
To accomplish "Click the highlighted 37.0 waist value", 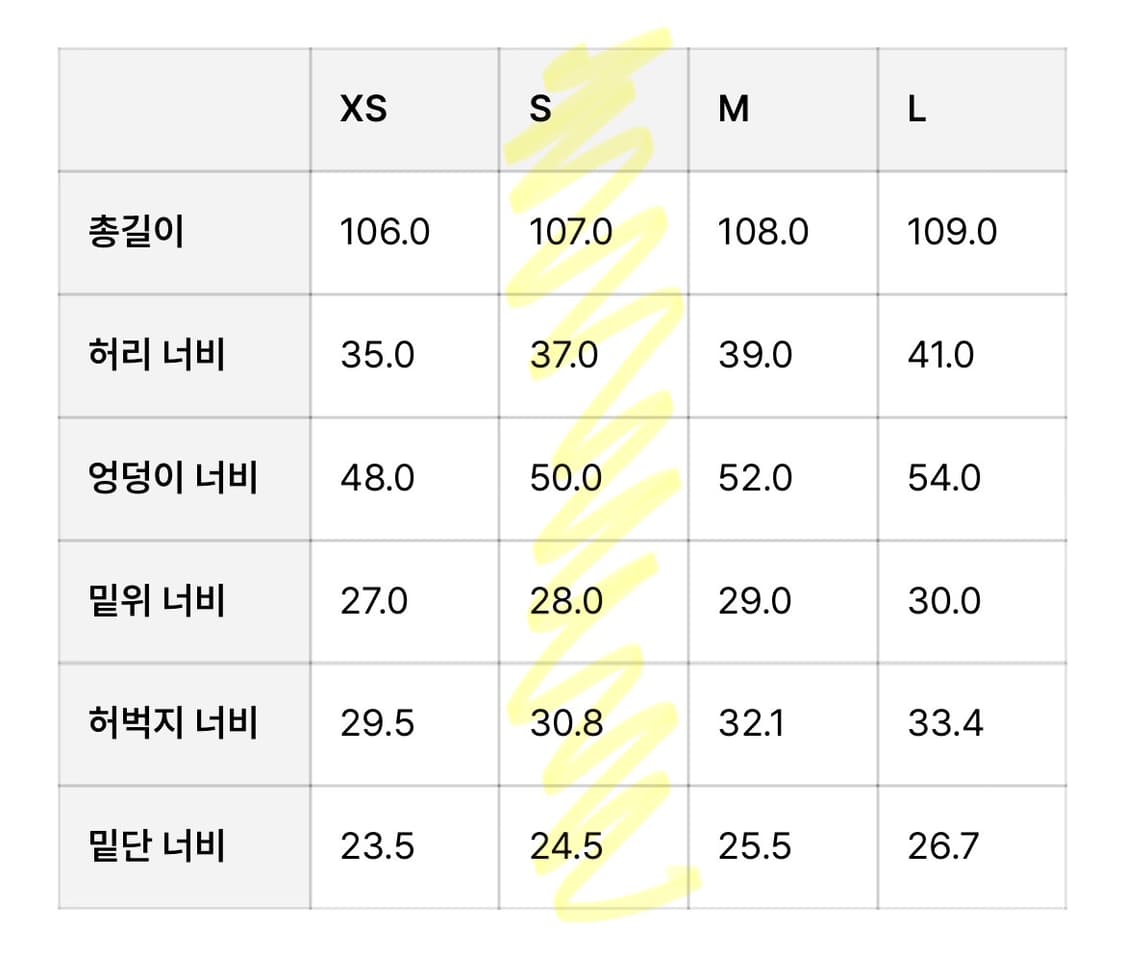I will coord(565,355).
